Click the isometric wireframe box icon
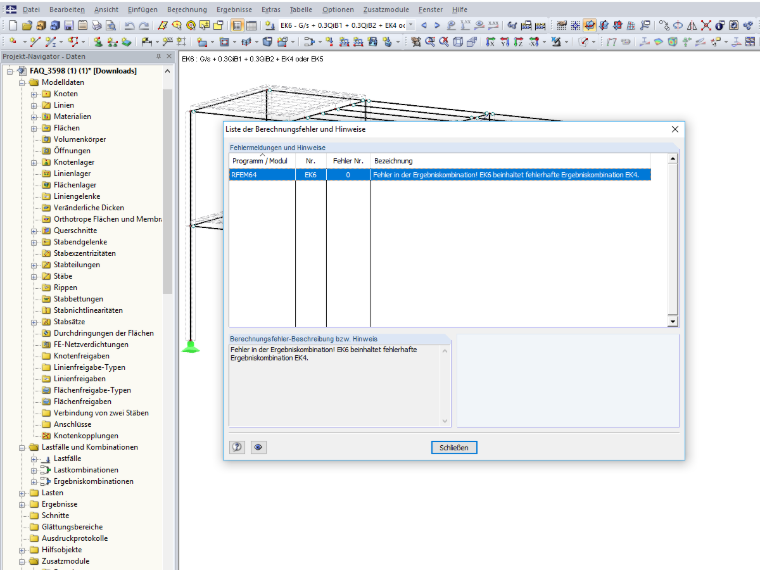 (x=458, y=42)
